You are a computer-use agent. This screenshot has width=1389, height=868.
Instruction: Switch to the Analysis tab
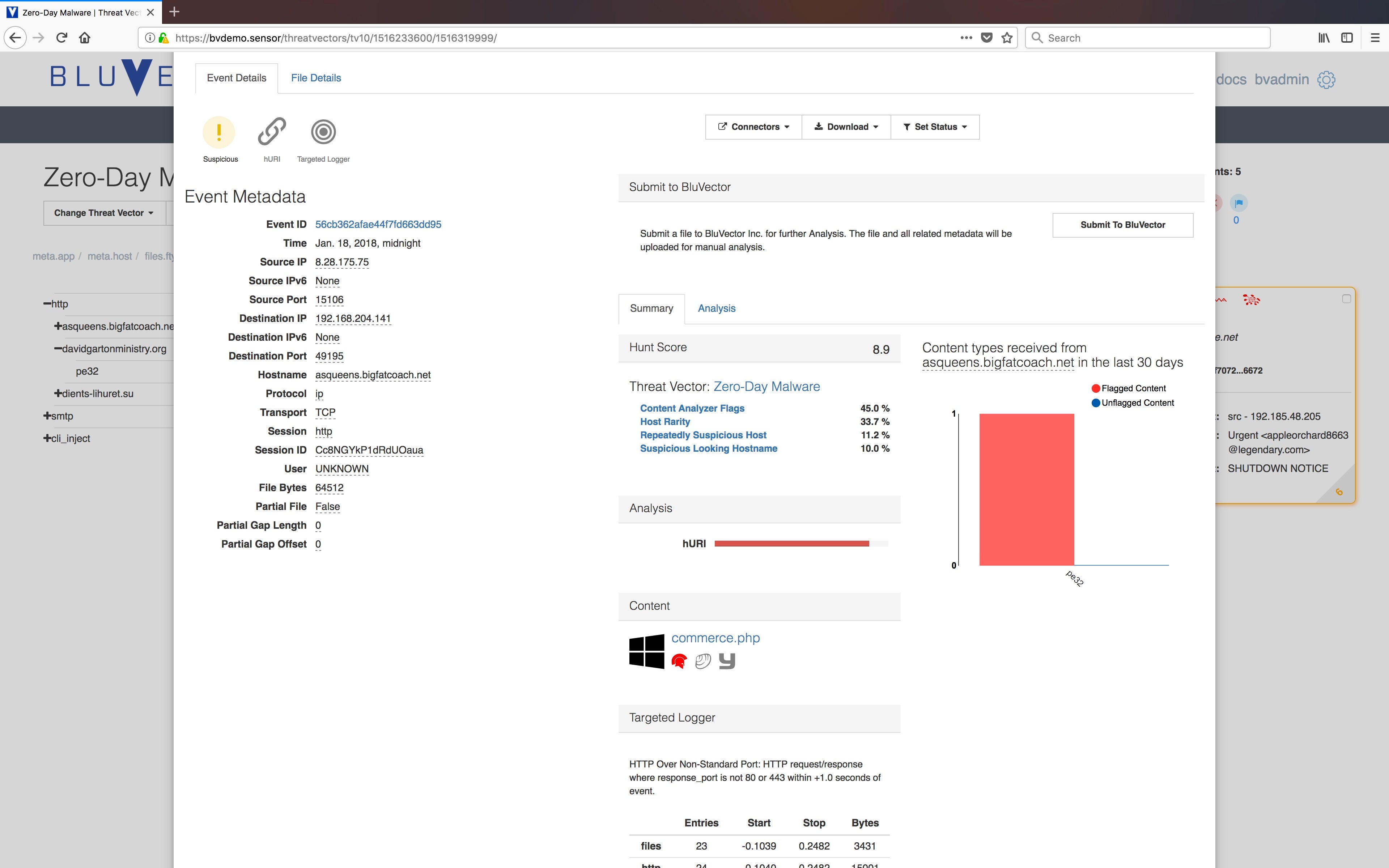coord(716,308)
